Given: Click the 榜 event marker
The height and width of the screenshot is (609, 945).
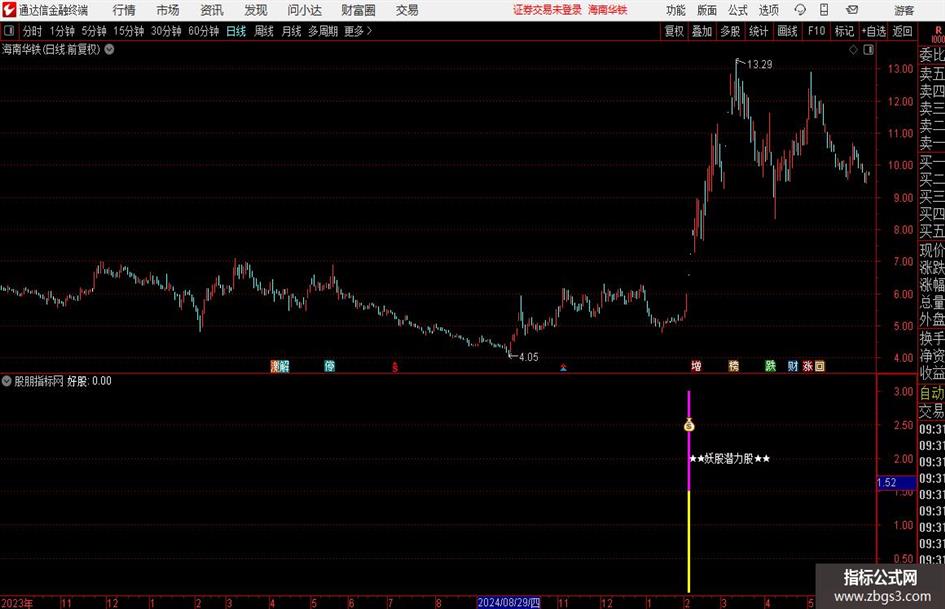Looking at the screenshot, I should pos(733,366).
